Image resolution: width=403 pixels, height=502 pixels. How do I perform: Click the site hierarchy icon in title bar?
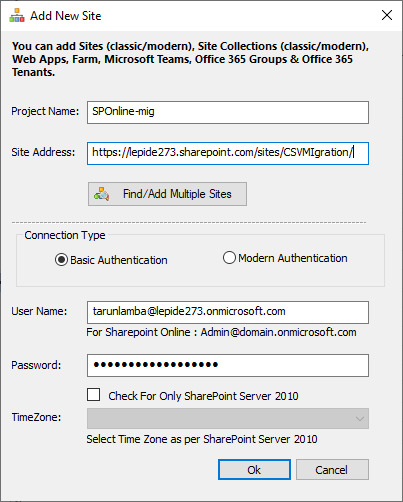[x=17, y=15]
